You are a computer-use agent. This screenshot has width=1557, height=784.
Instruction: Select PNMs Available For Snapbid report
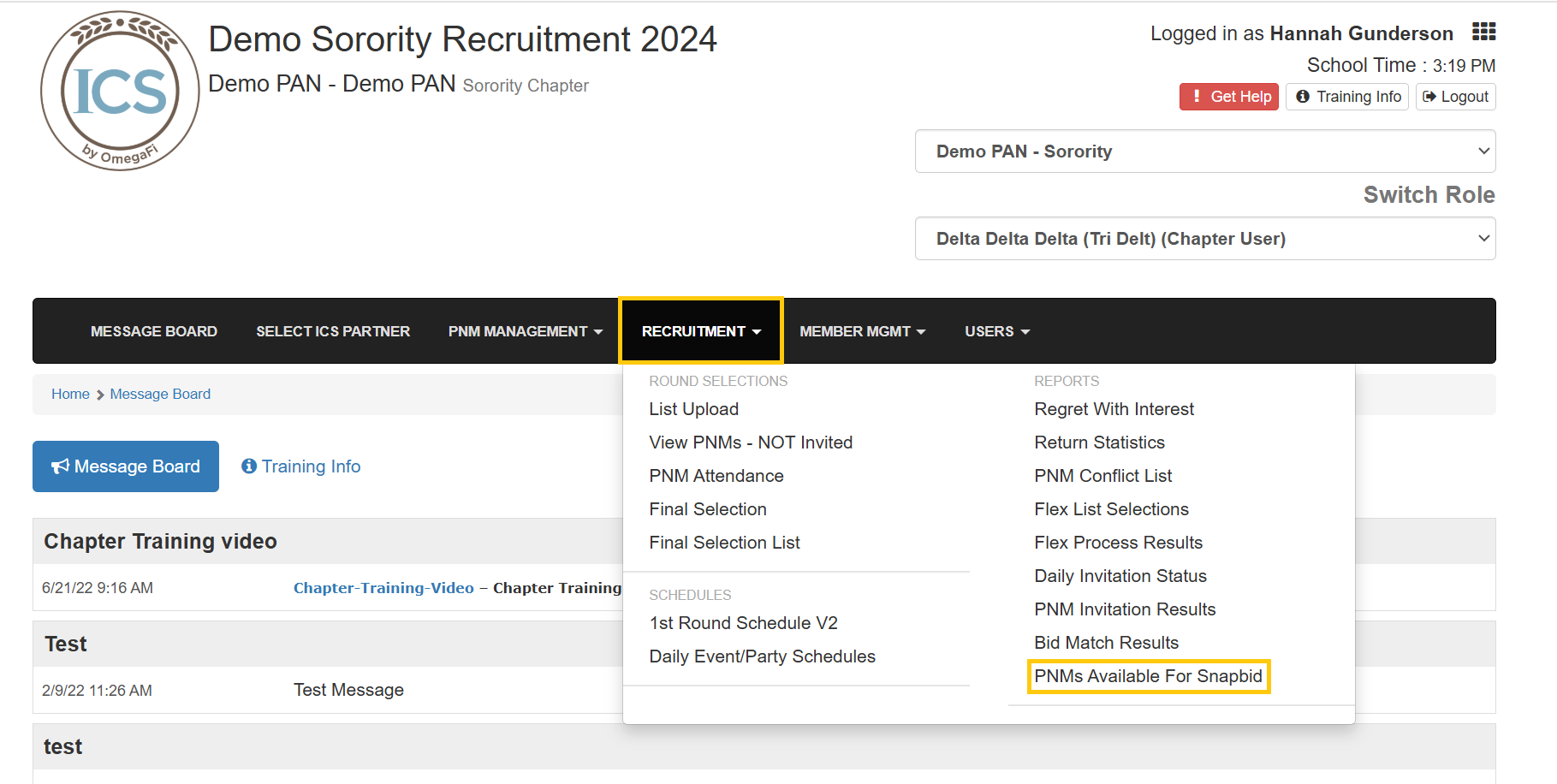click(x=1148, y=676)
